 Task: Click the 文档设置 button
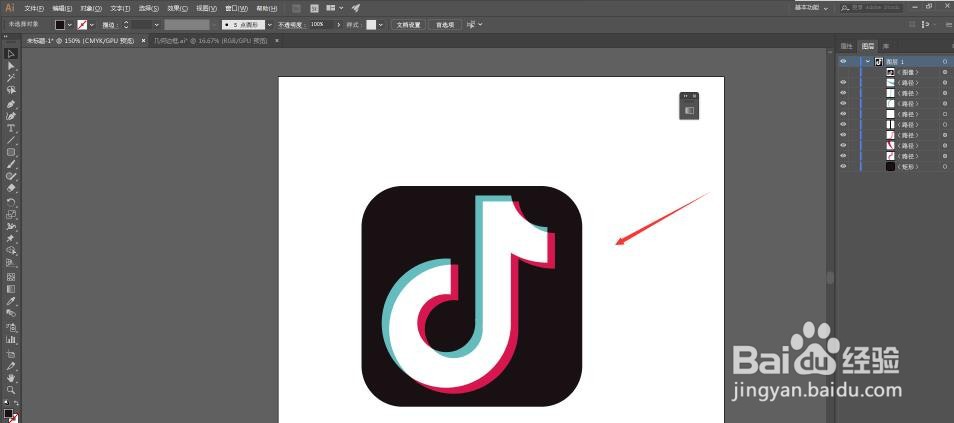click(x=408, y=25)
